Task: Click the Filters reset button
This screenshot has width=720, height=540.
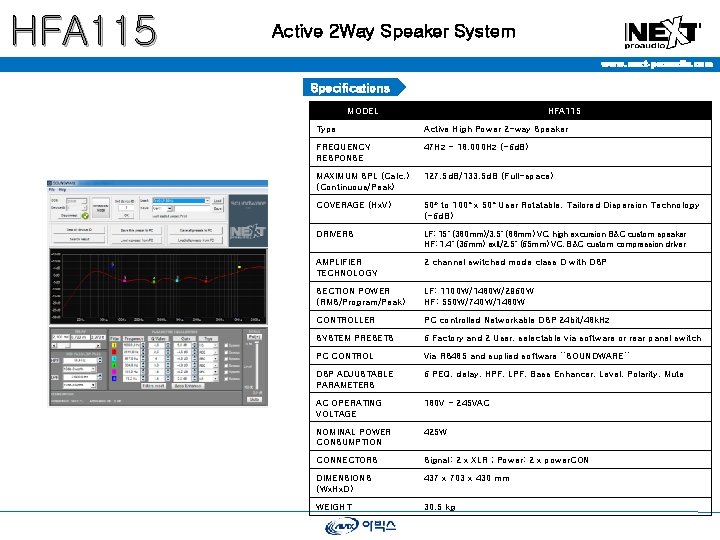Action: tap(153, 386)
